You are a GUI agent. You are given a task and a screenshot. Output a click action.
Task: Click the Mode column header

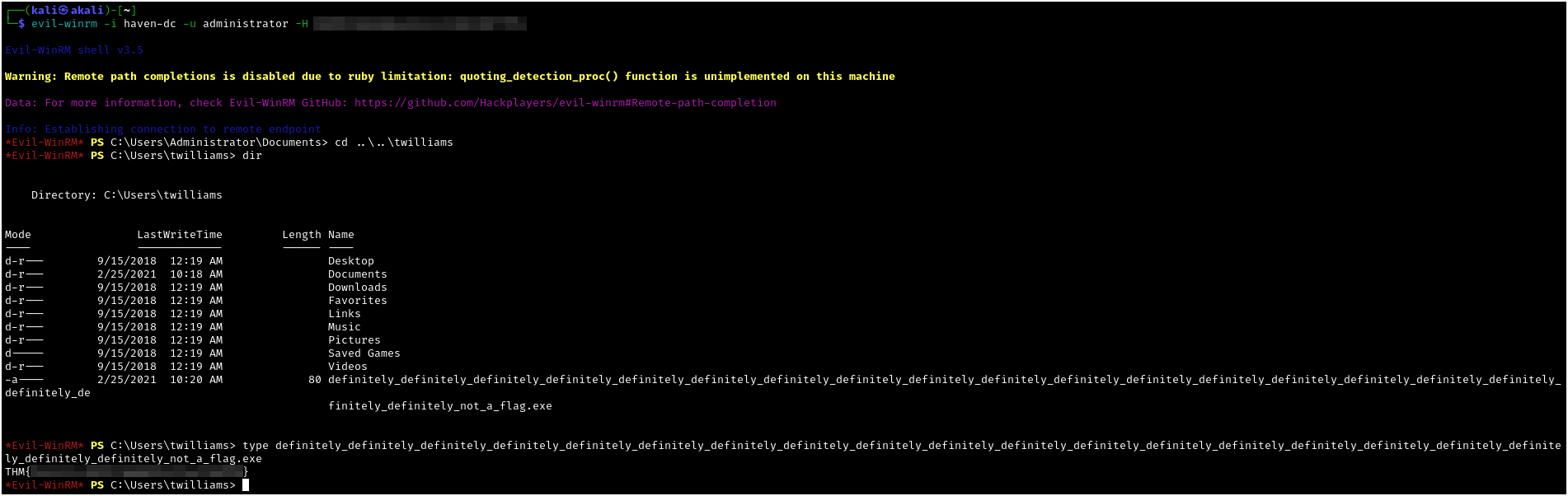[17, 235]
